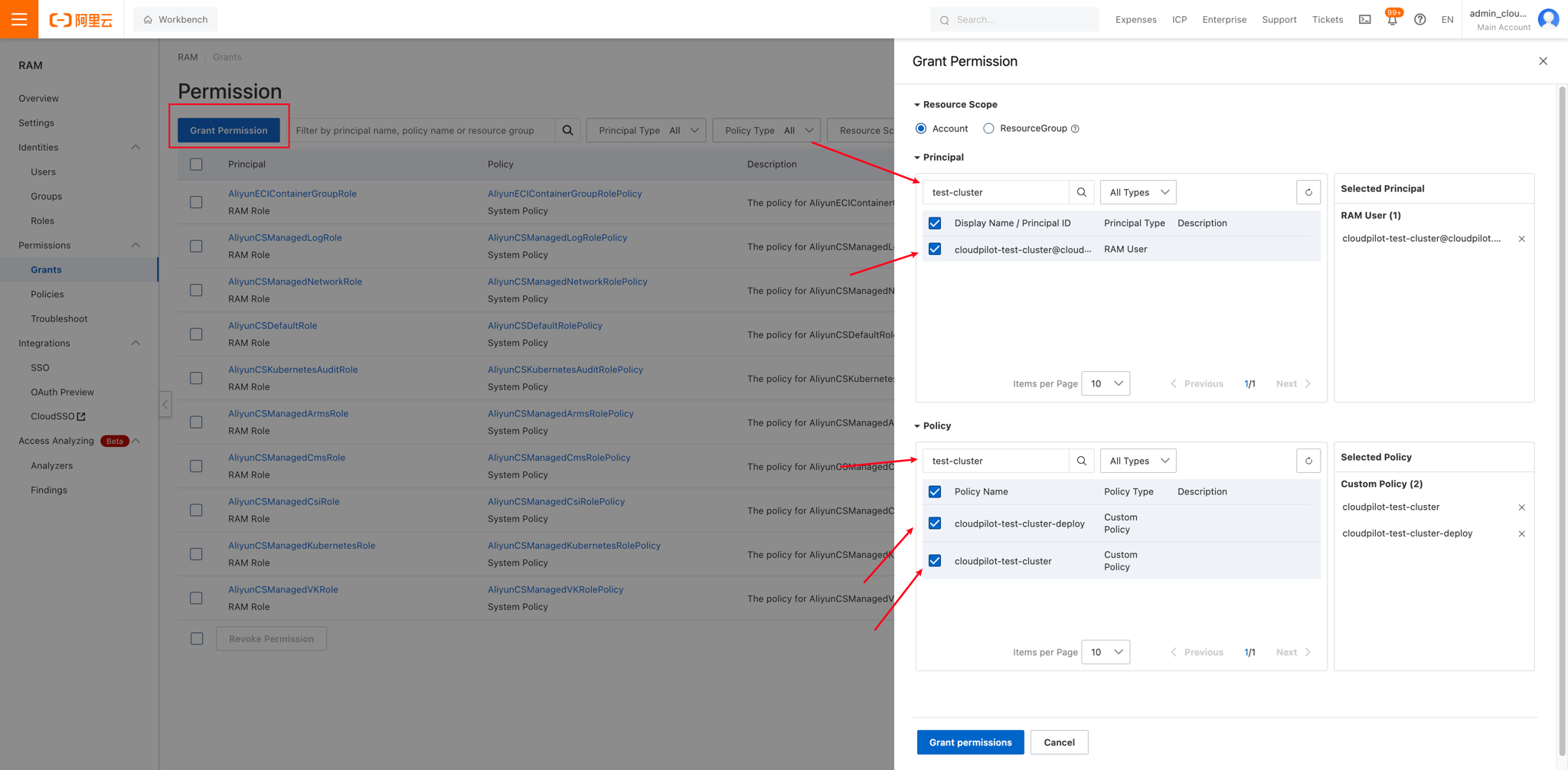Click the Grant permissions button
Image resolution: width=1568 pixels, height=770 pixels.
point(970,742)
